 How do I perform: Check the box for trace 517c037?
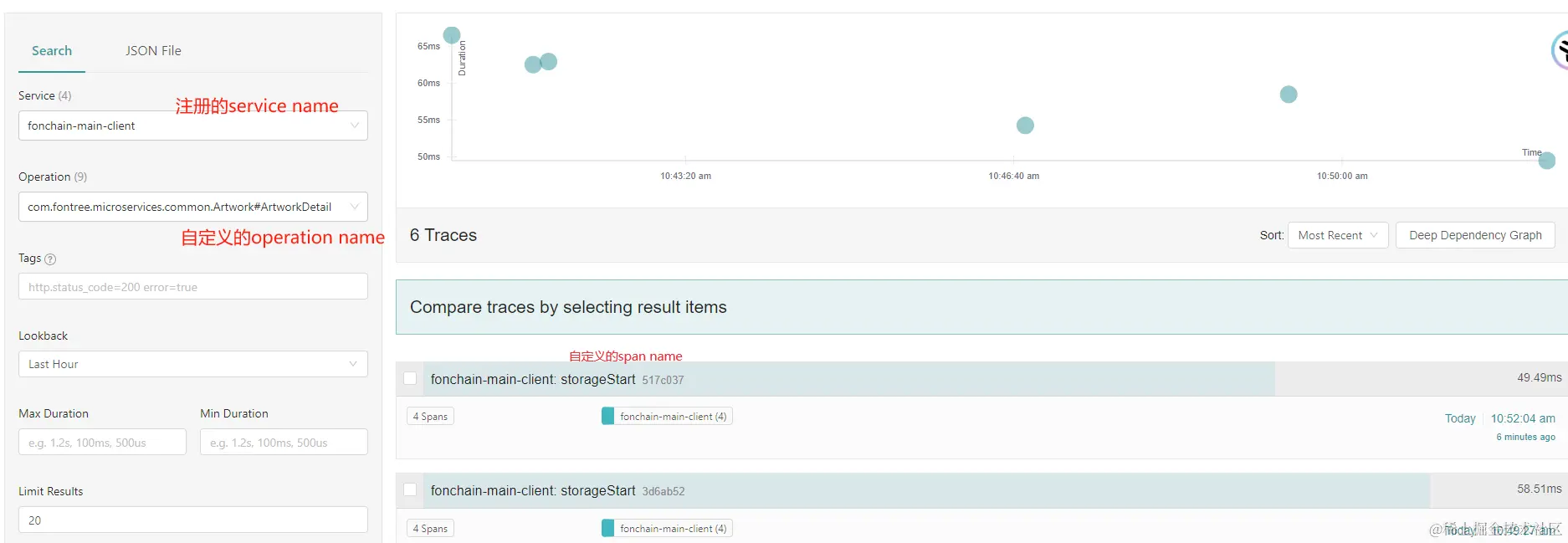(410, 379)
